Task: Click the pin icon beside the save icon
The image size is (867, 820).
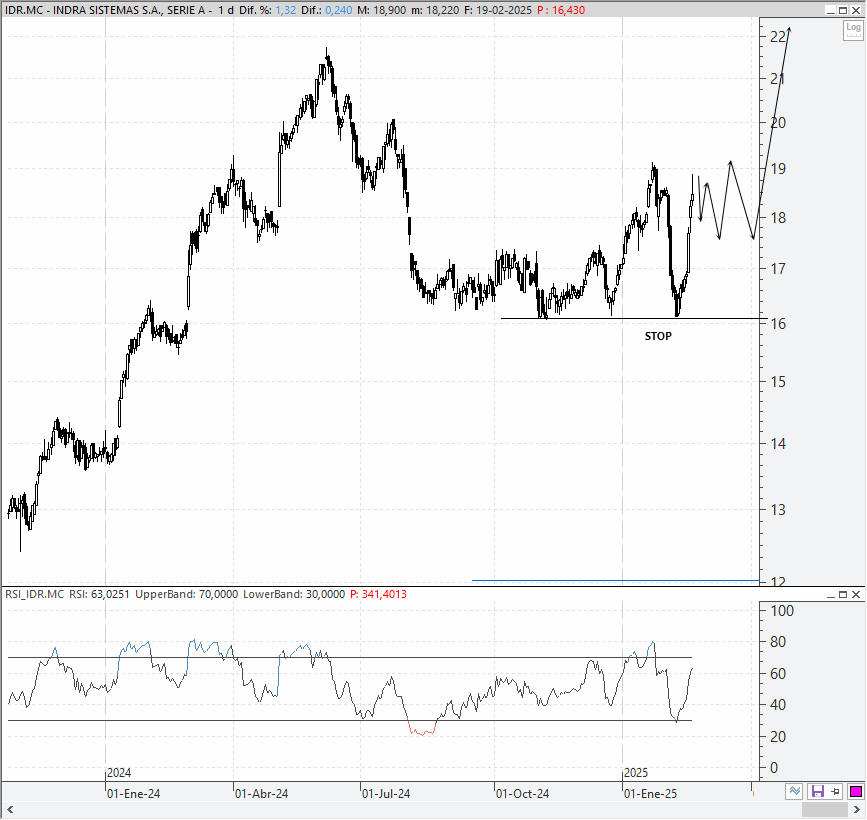Action: pyautogui.click(x=835, y=791)
